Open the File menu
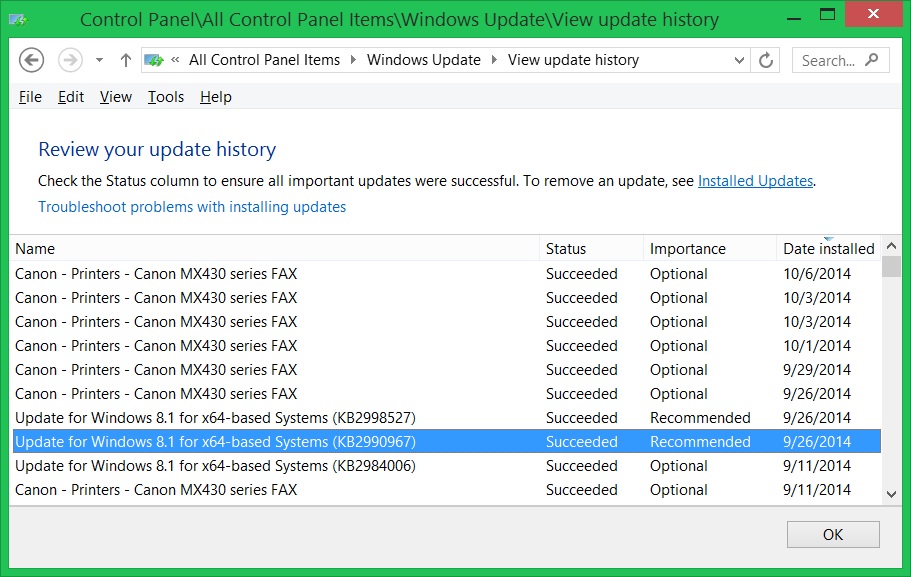The image size is (911, 577). 30,97
